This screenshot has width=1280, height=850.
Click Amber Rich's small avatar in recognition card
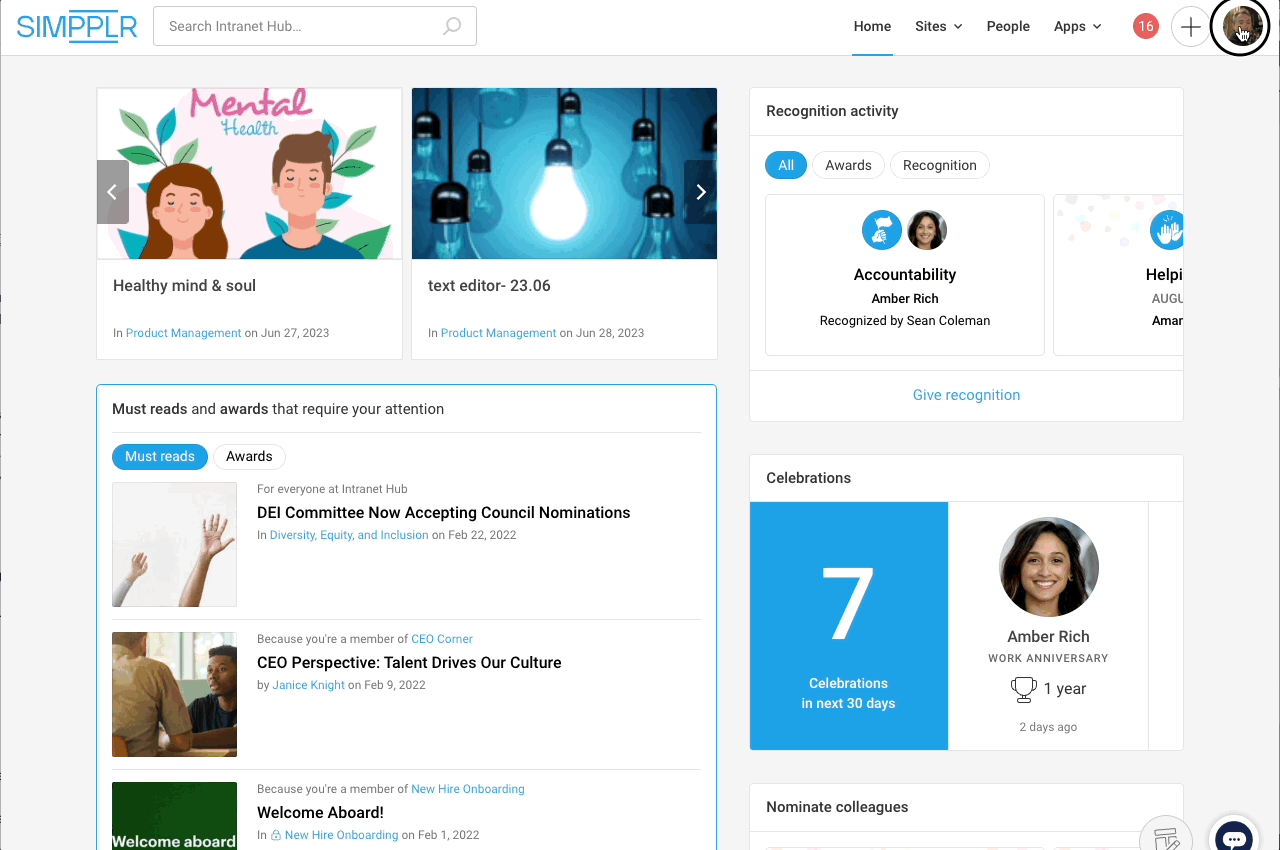927,230
